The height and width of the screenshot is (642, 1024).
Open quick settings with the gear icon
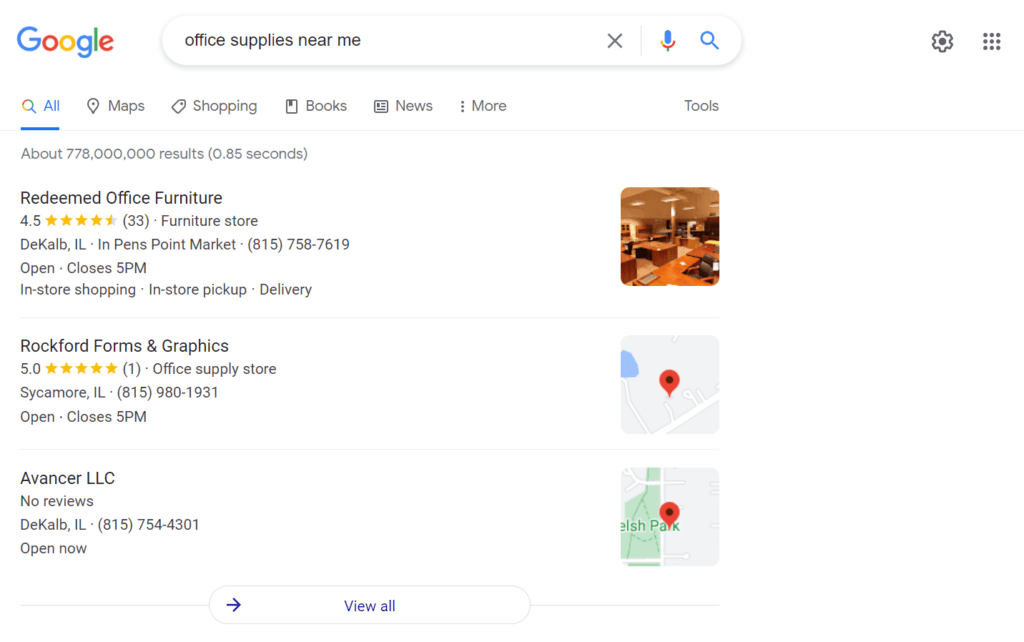tap(941, 41)
